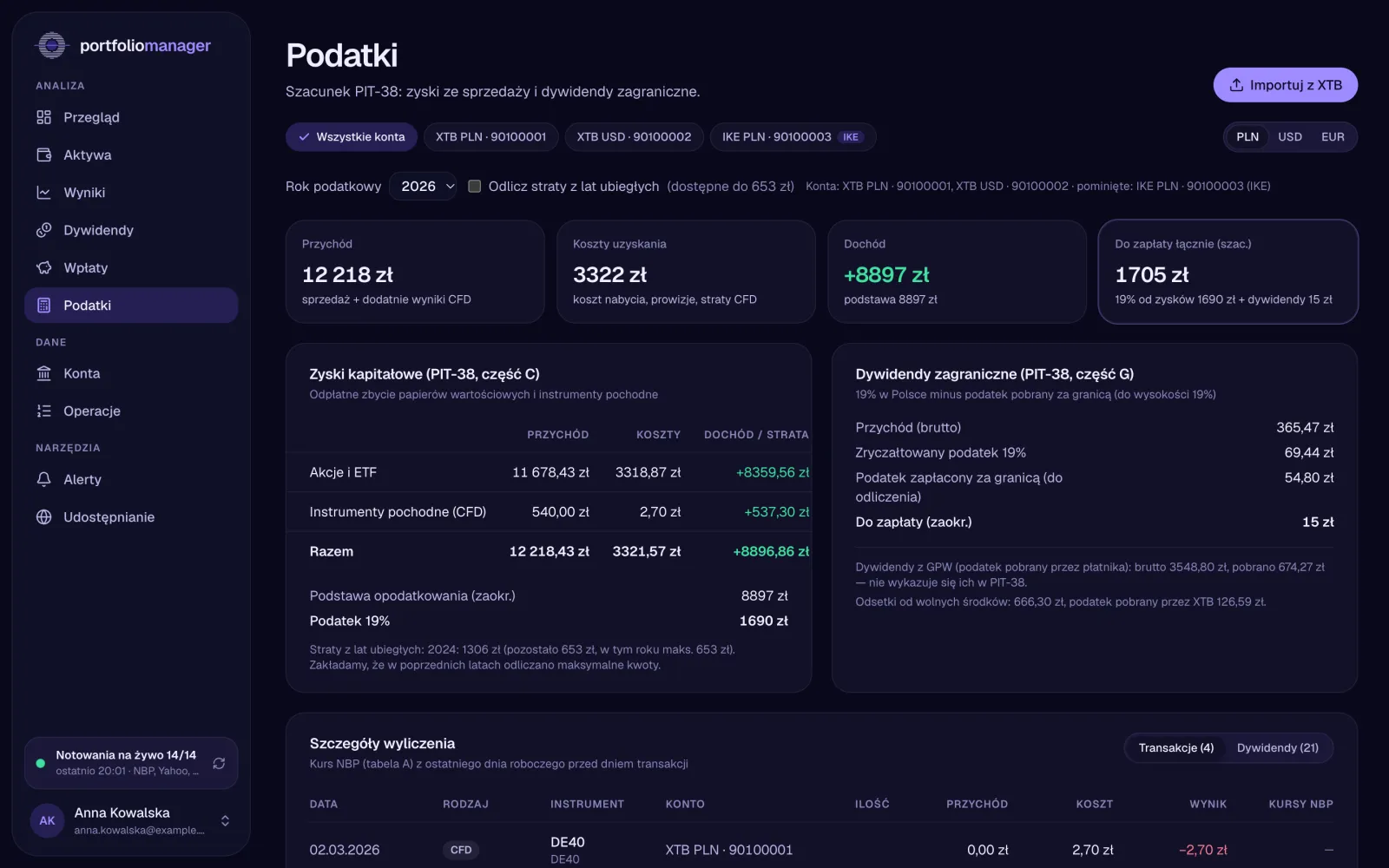Select the PLN currency button
Viewport: 1389px width, 868px height.
(x=1247, y=137)
